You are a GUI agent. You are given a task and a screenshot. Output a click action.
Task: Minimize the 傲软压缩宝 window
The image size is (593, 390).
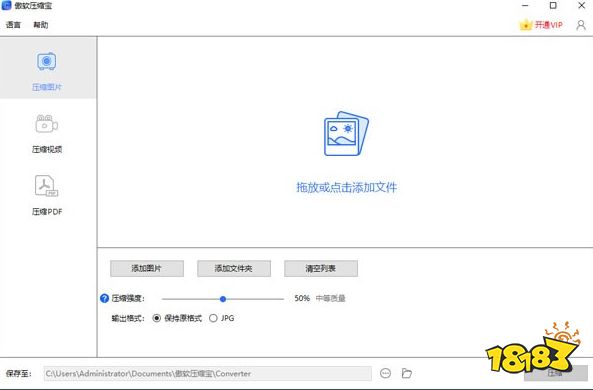coord(525,5)
